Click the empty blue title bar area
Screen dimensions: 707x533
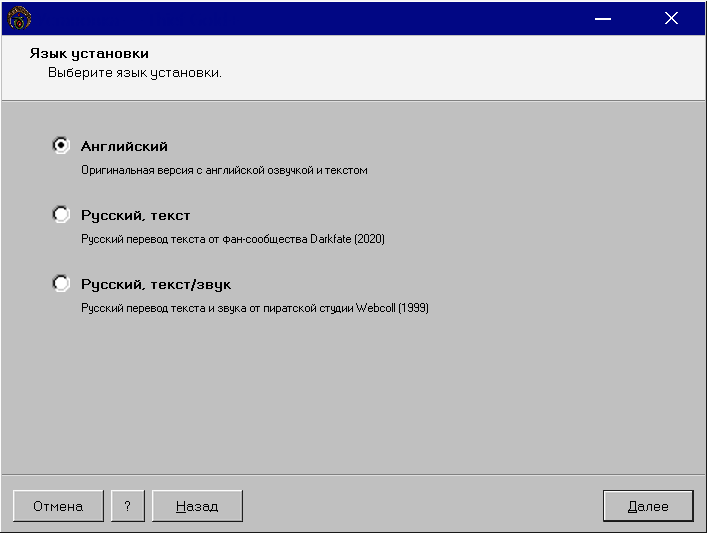click(307, 18)
